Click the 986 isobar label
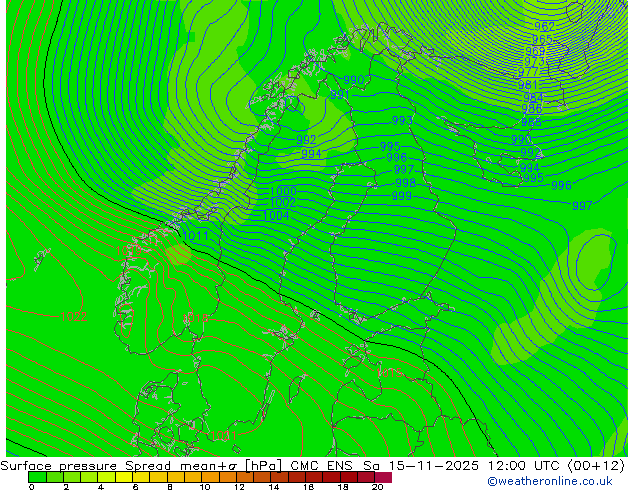634x490 pixels. click(531, 108)
